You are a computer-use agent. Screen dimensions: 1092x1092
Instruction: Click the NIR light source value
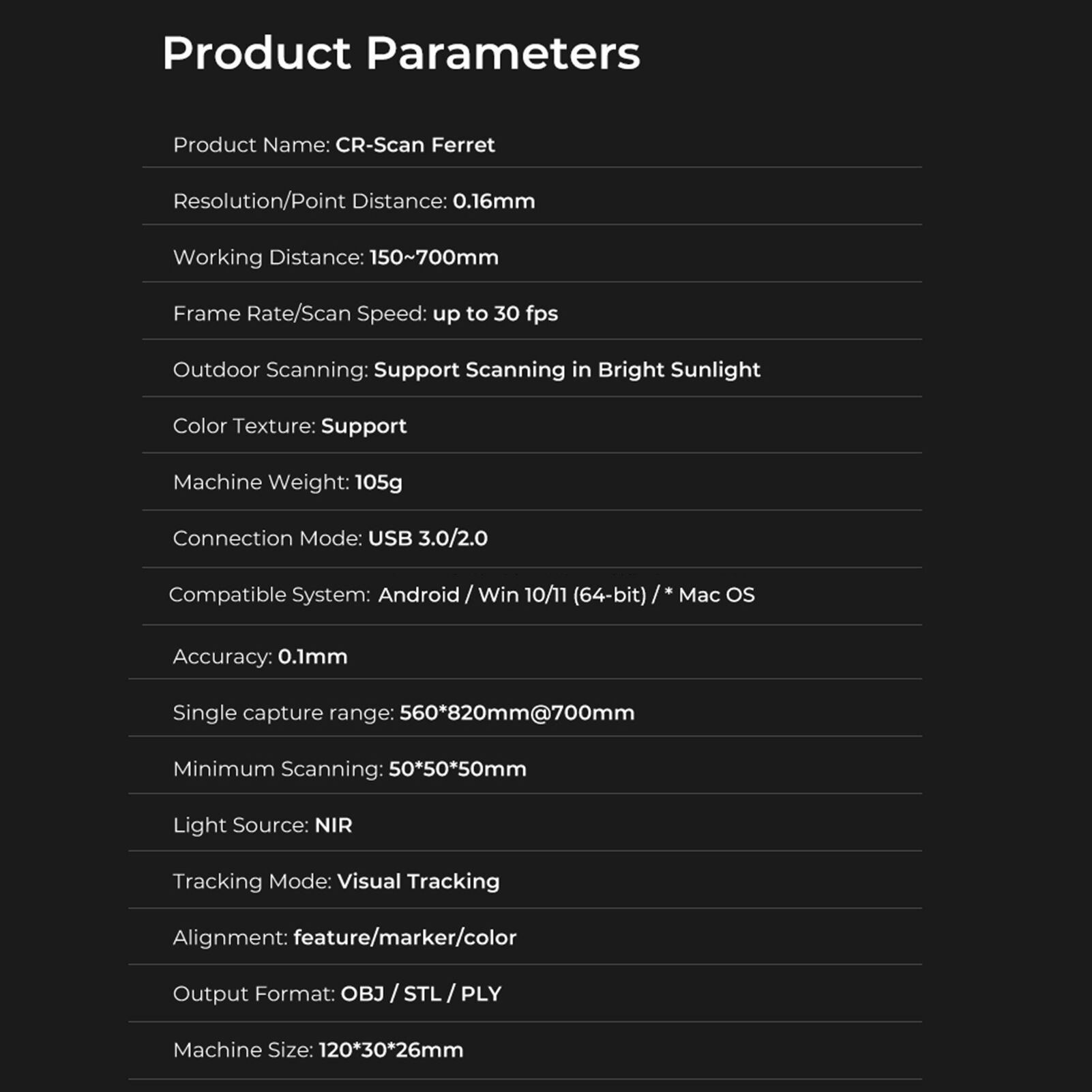coord(334,825)
